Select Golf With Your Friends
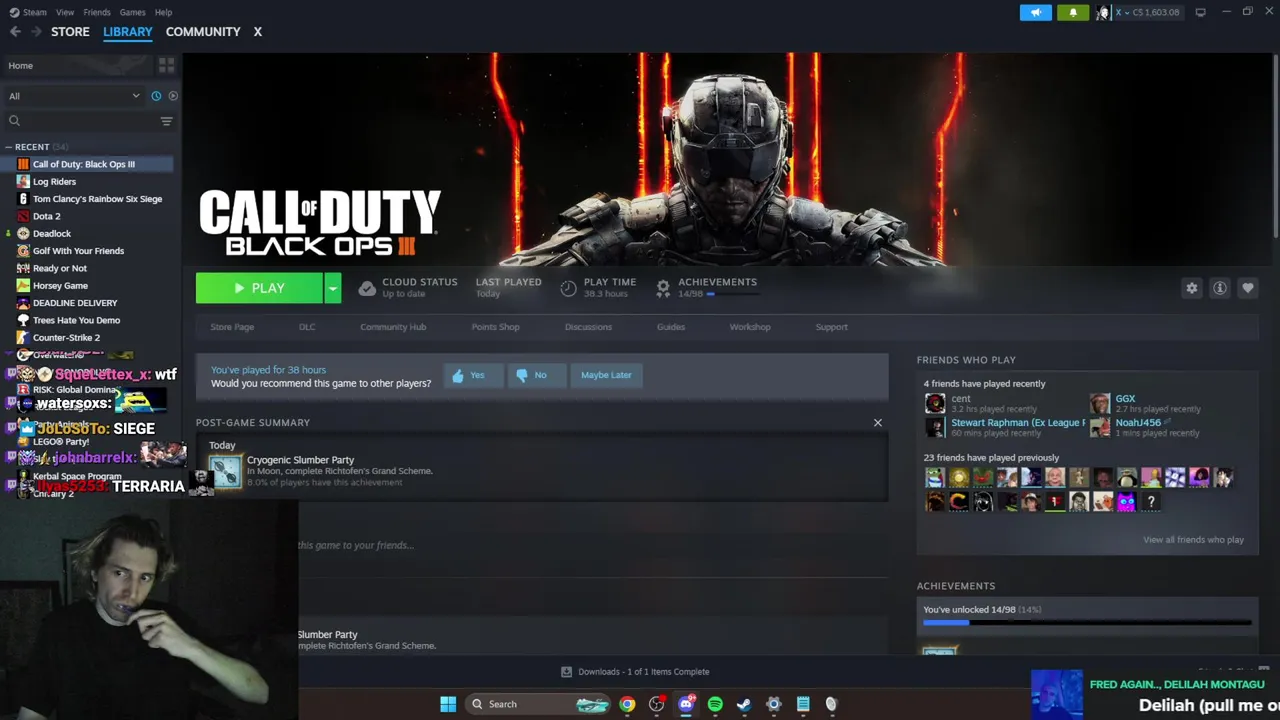Image resolution: width=1280 pixels, height=720 pixels. 78,251
